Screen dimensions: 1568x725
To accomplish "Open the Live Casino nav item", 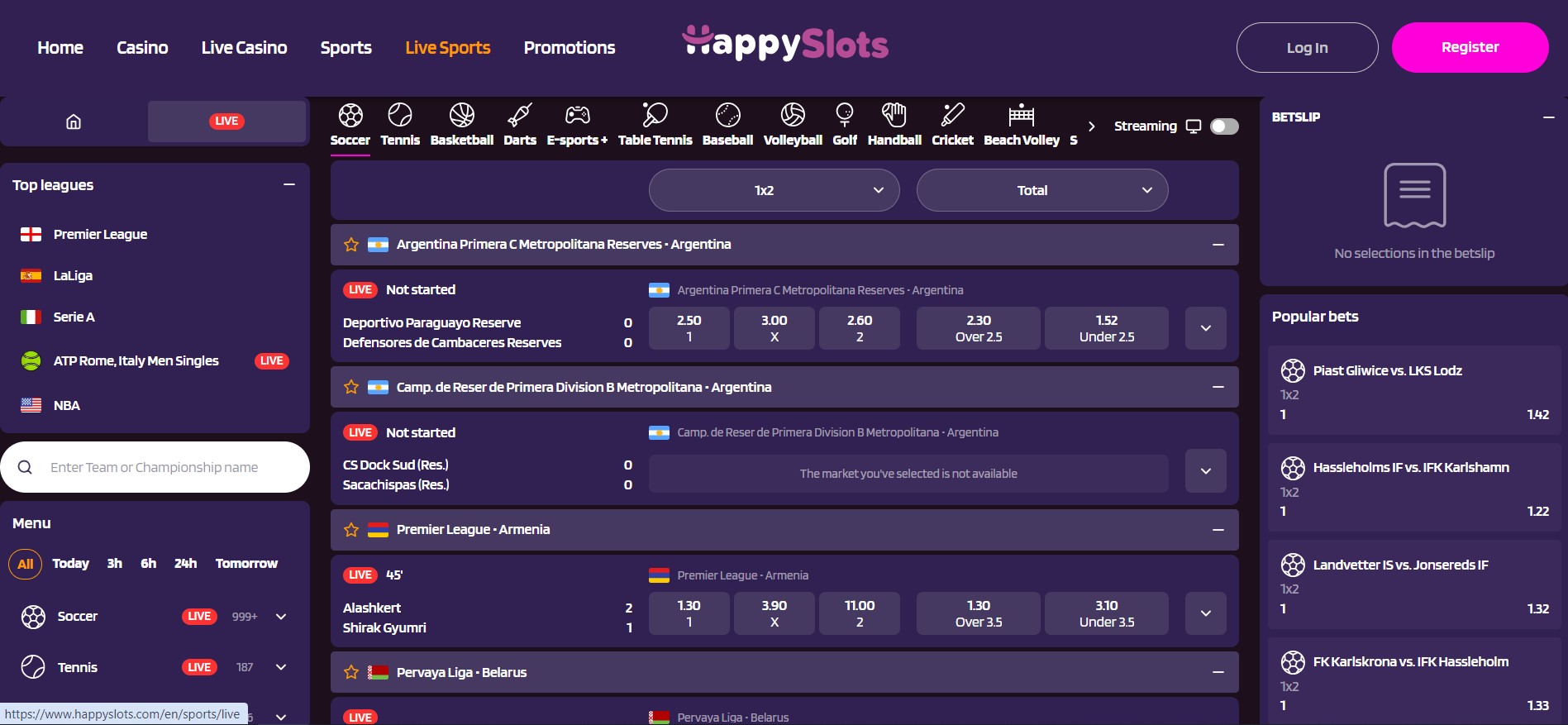I will (x=244, y=48).
